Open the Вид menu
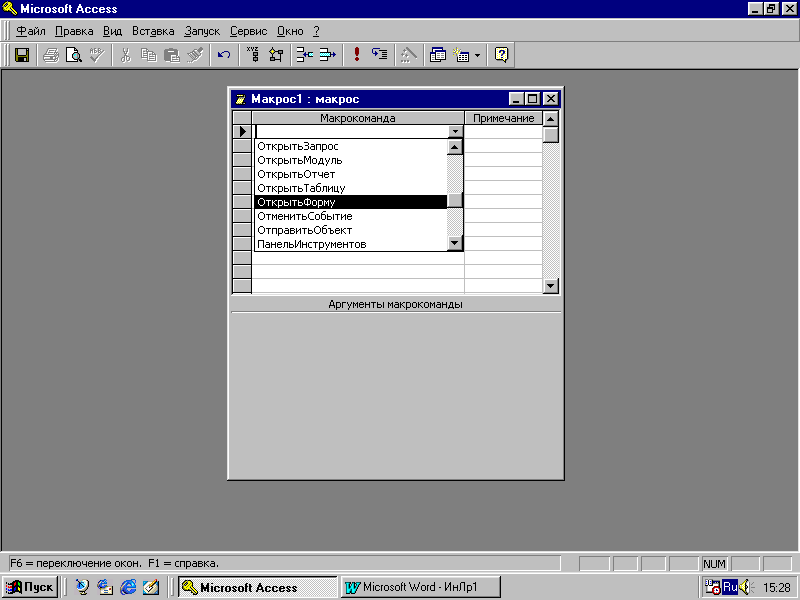The height and width of the screenshot is (600, 800). [112, 31]
